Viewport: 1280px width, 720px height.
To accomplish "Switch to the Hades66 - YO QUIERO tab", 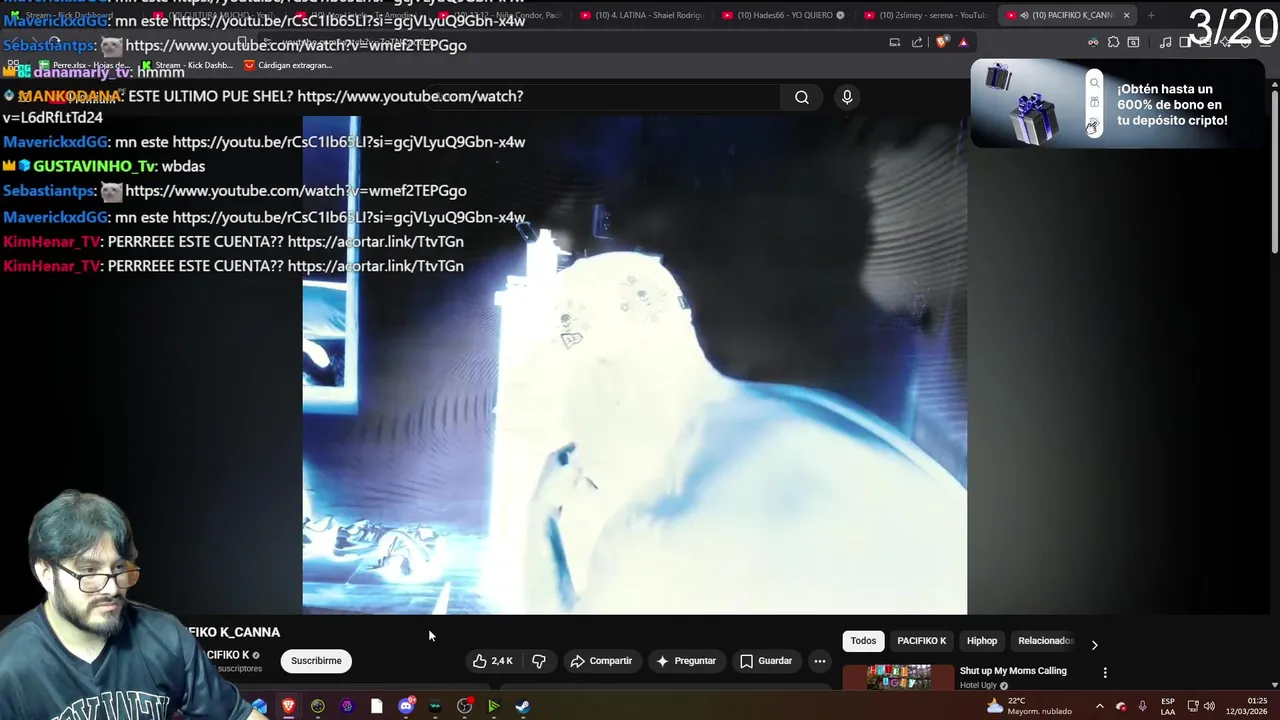I will pos(783,15).
